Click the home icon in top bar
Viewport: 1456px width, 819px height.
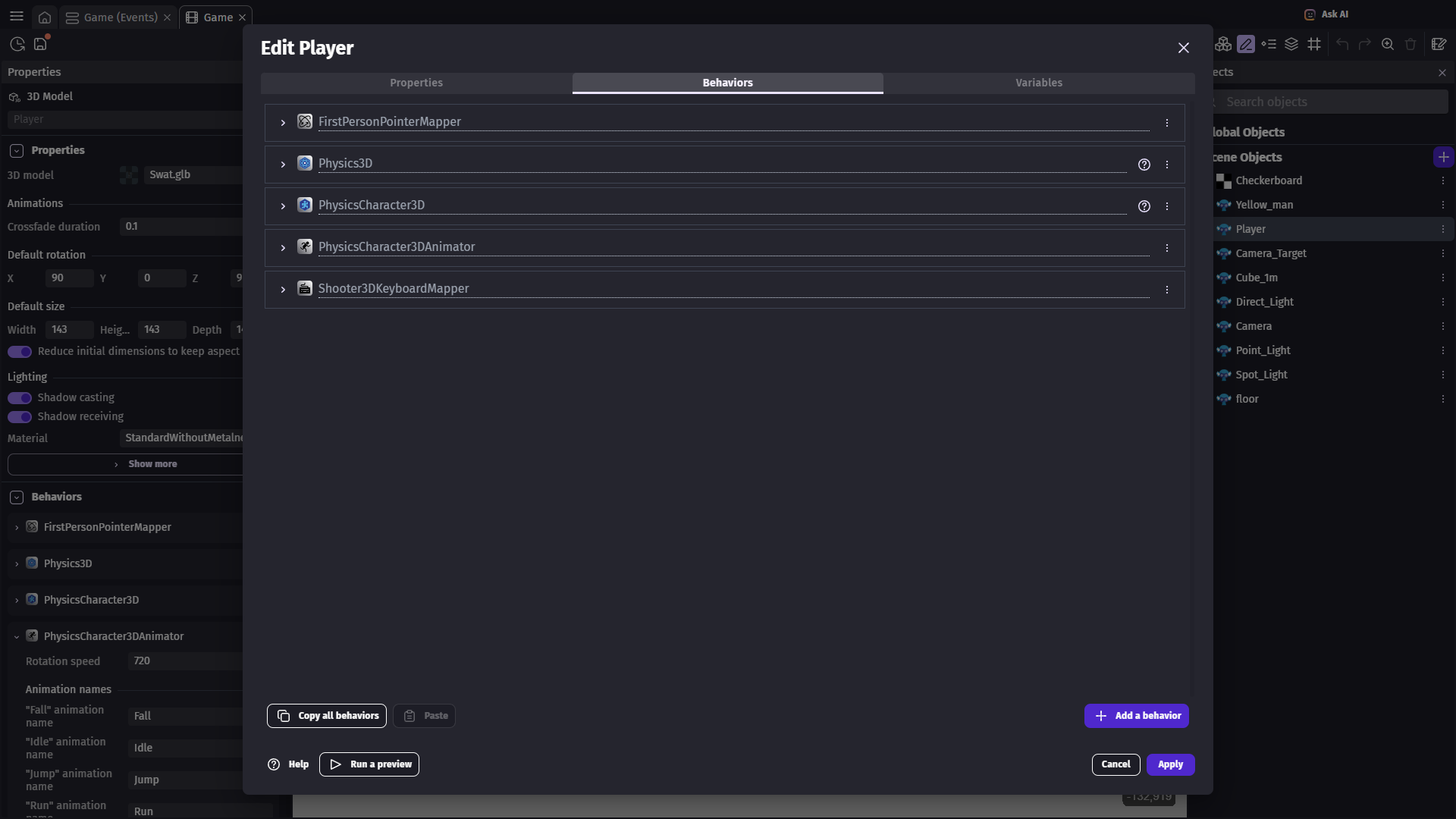click(45, 17)
